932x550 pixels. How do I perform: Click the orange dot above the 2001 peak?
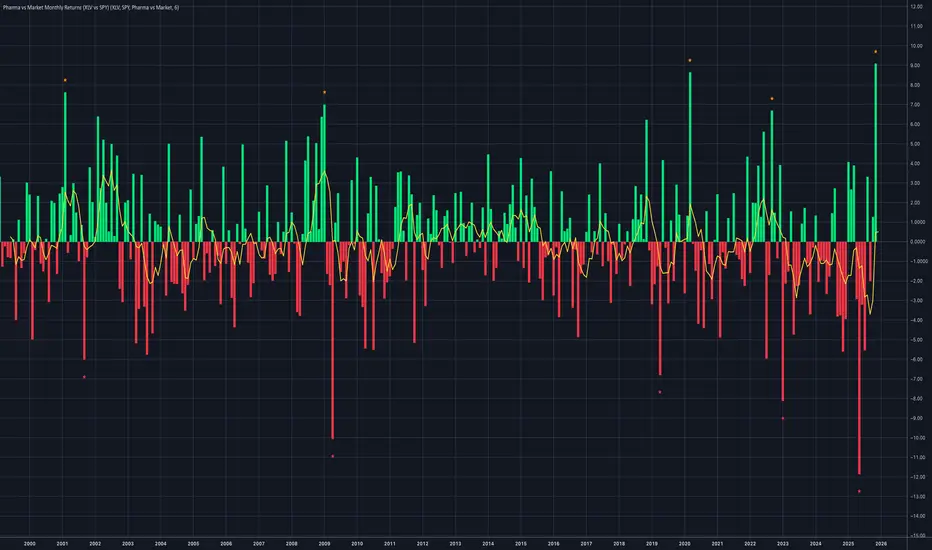tap(65, 80)
